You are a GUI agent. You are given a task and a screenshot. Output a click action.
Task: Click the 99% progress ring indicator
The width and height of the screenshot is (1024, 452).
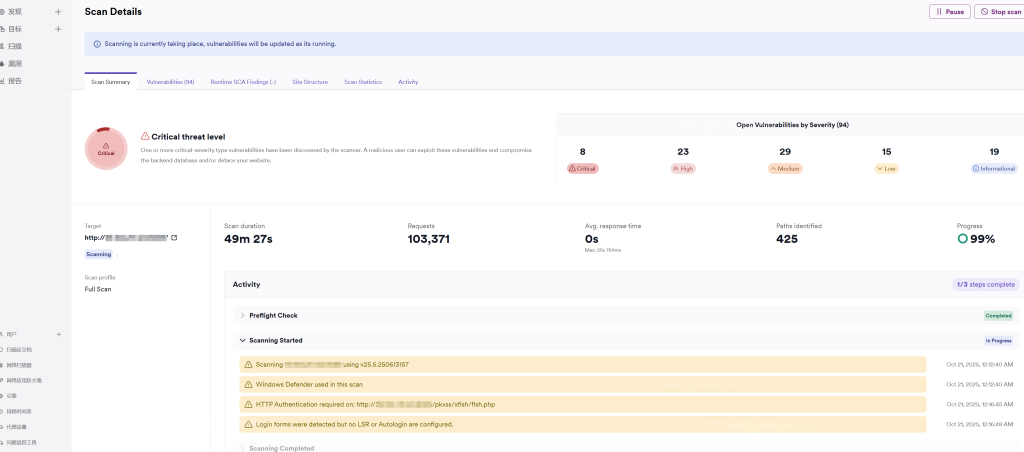962,239
